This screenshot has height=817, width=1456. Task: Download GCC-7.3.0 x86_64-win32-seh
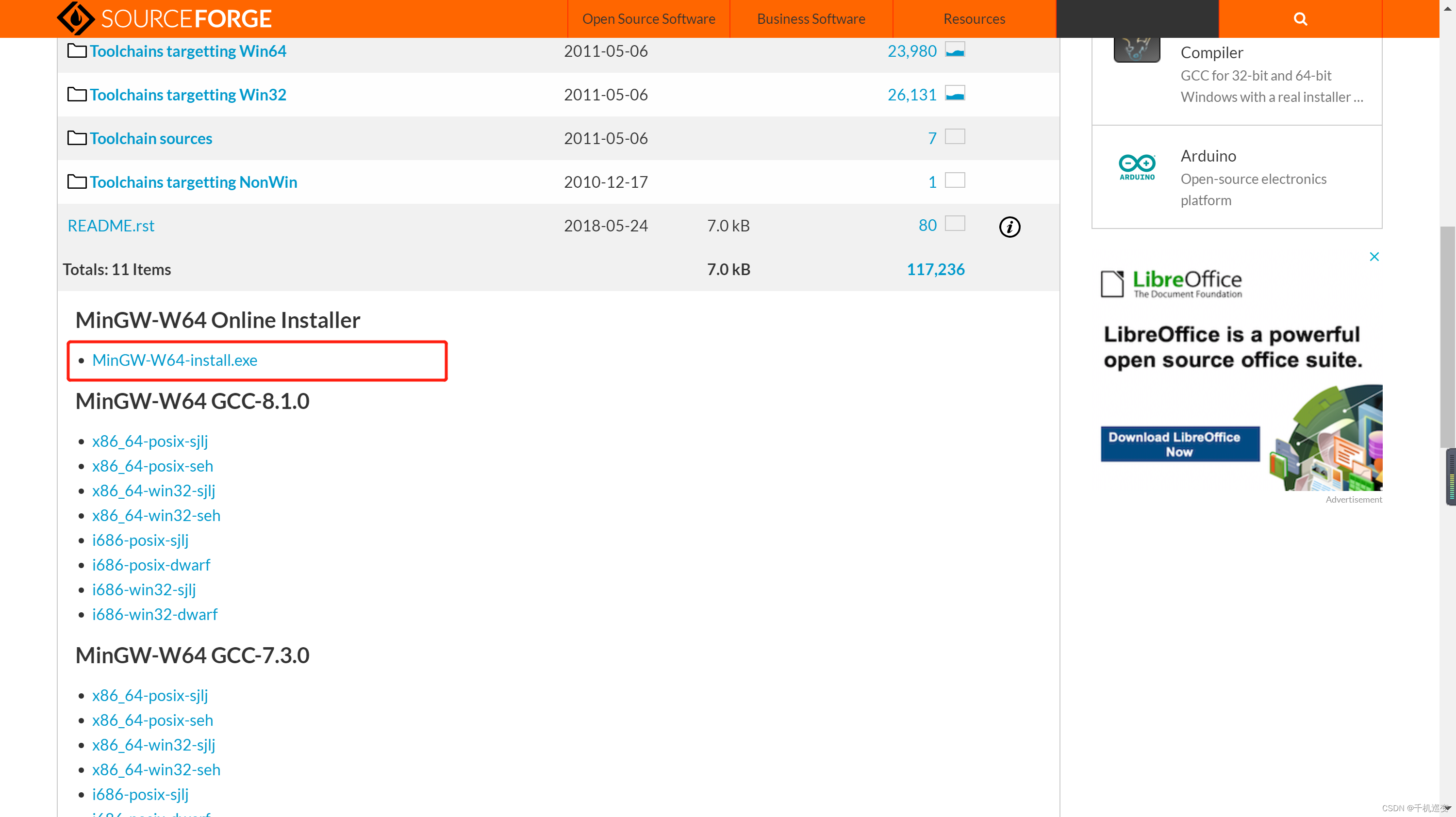point(156,769)
